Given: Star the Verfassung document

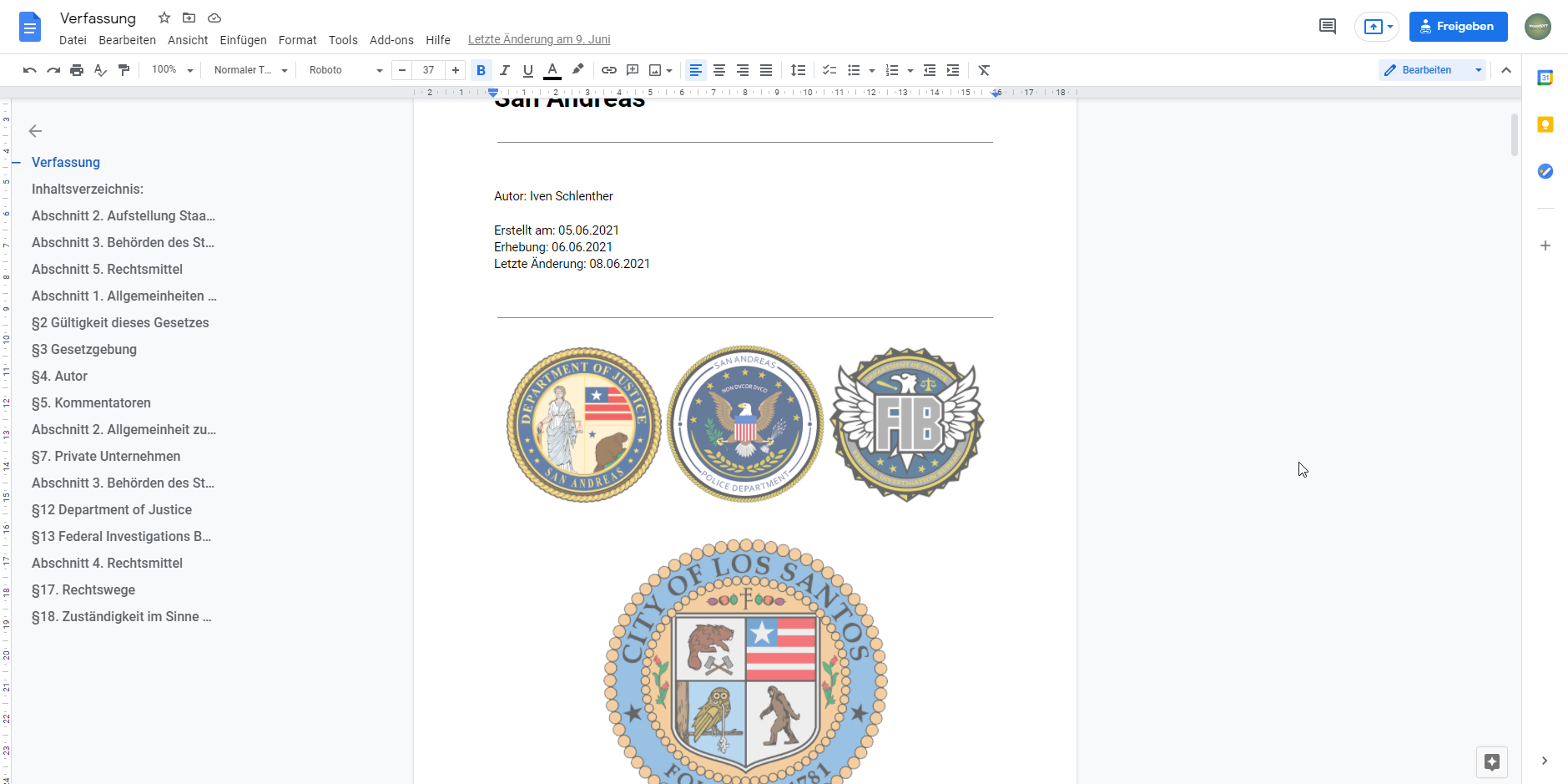Looking at the screenshot, I should click(164, 18).
